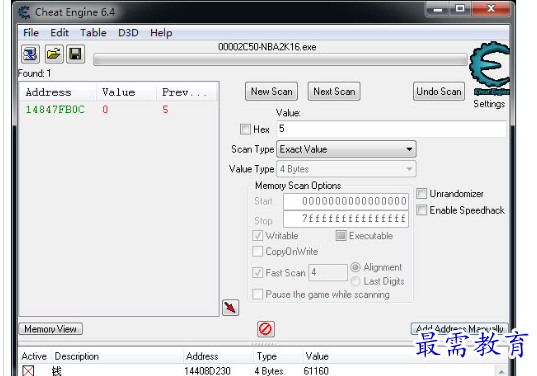537x376 pixels.
Task: Enable the Unrandomizer checkbox
Action: (422, 193)
